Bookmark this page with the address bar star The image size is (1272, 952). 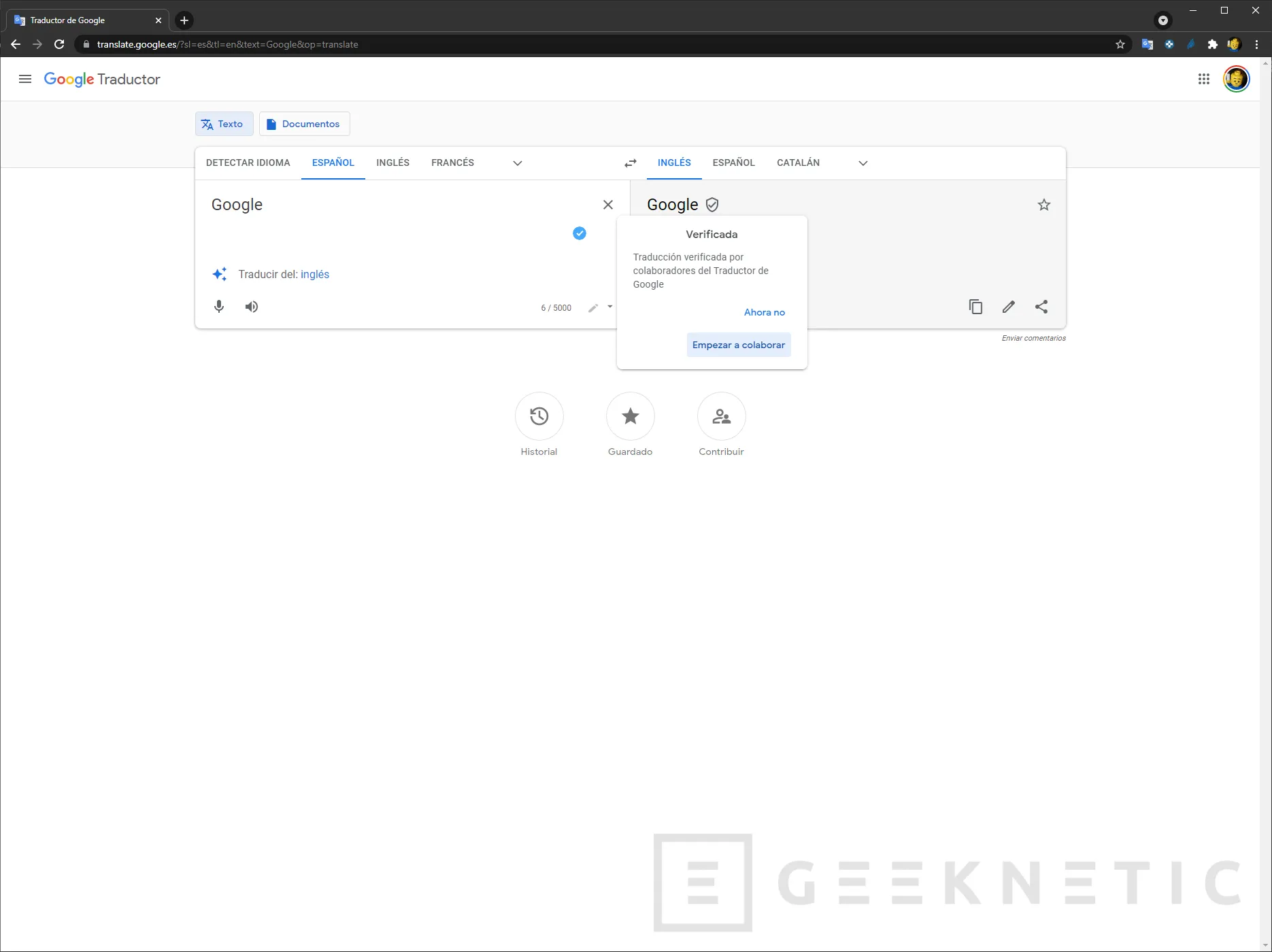[x=1120, y=45]
